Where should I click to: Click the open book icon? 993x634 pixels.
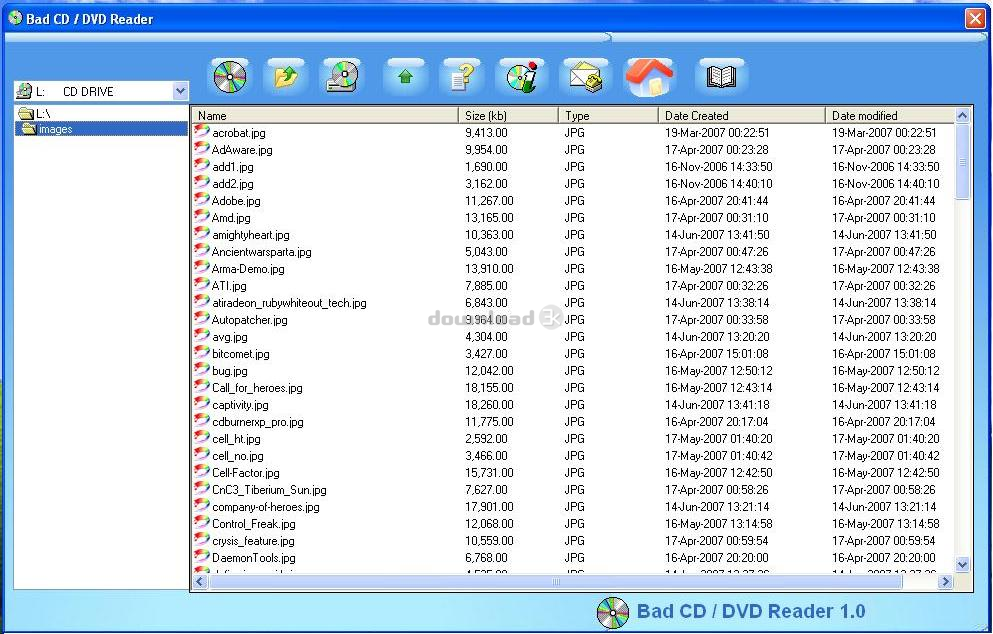coord(721,77)
